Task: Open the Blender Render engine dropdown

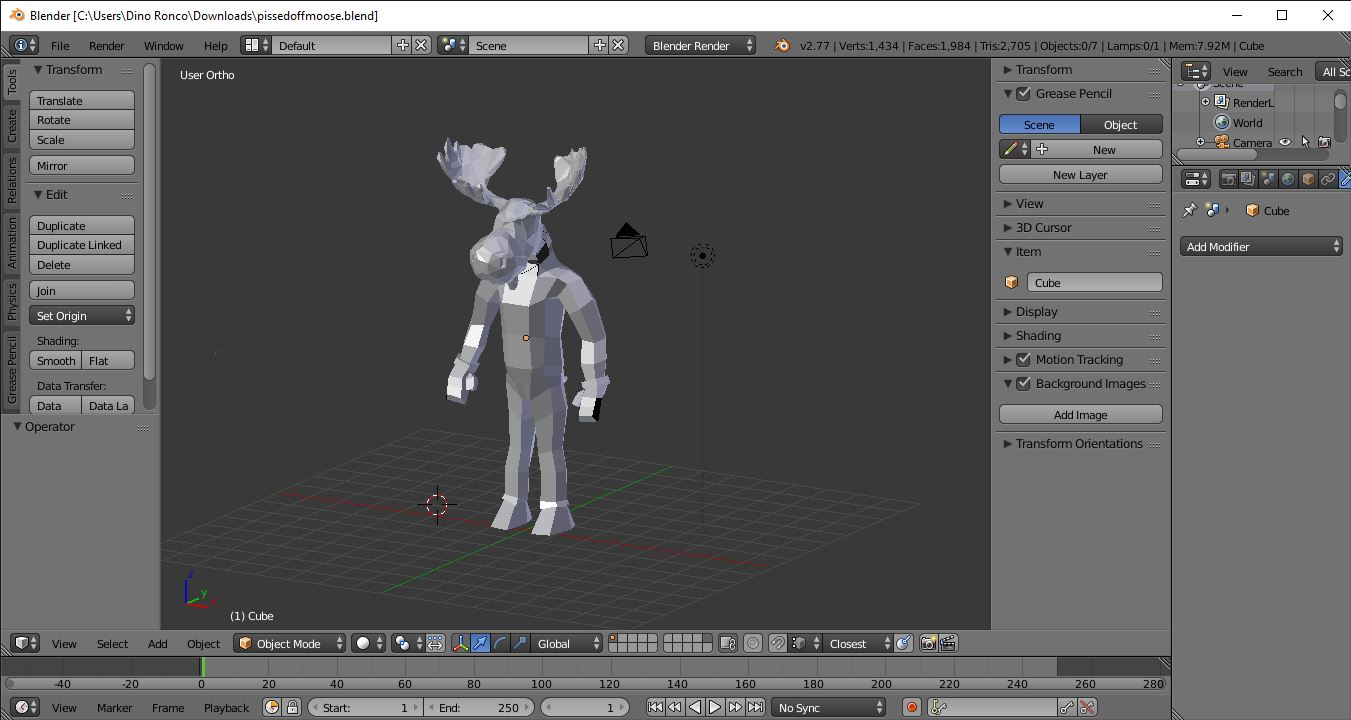Action: 701,45
